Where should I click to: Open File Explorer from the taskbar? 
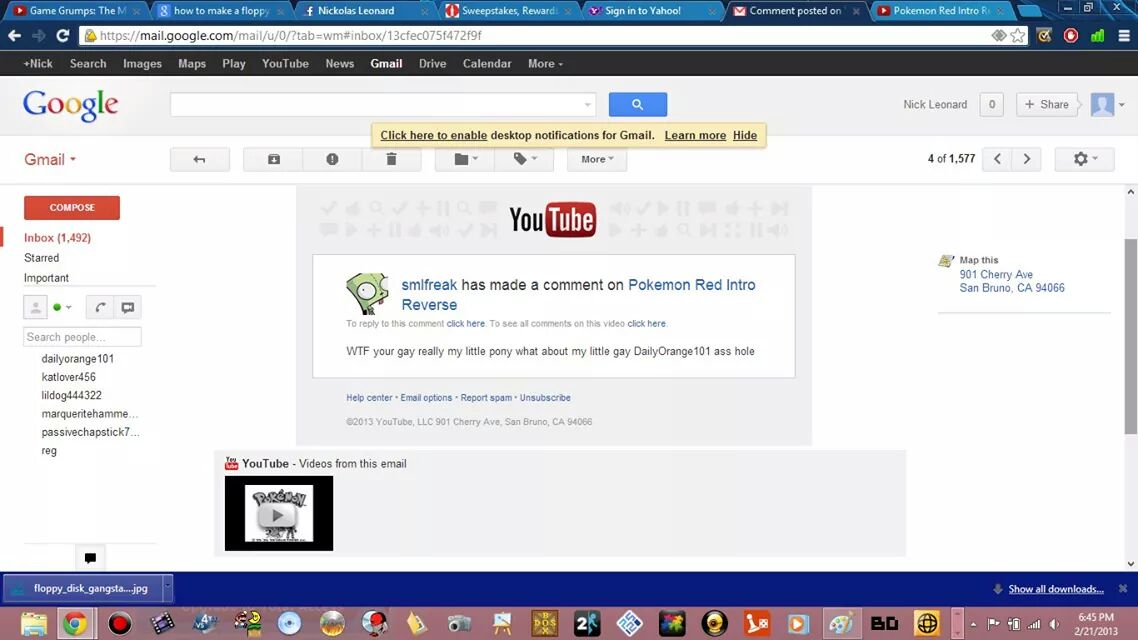[33, 623]
